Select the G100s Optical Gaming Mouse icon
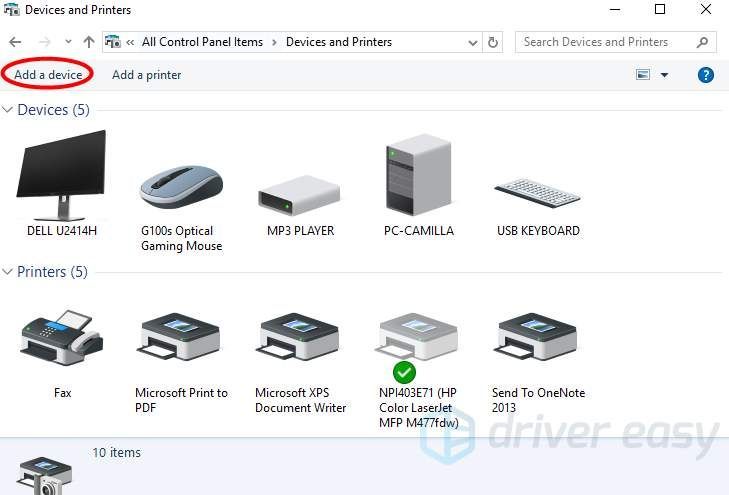 [181, 187]
